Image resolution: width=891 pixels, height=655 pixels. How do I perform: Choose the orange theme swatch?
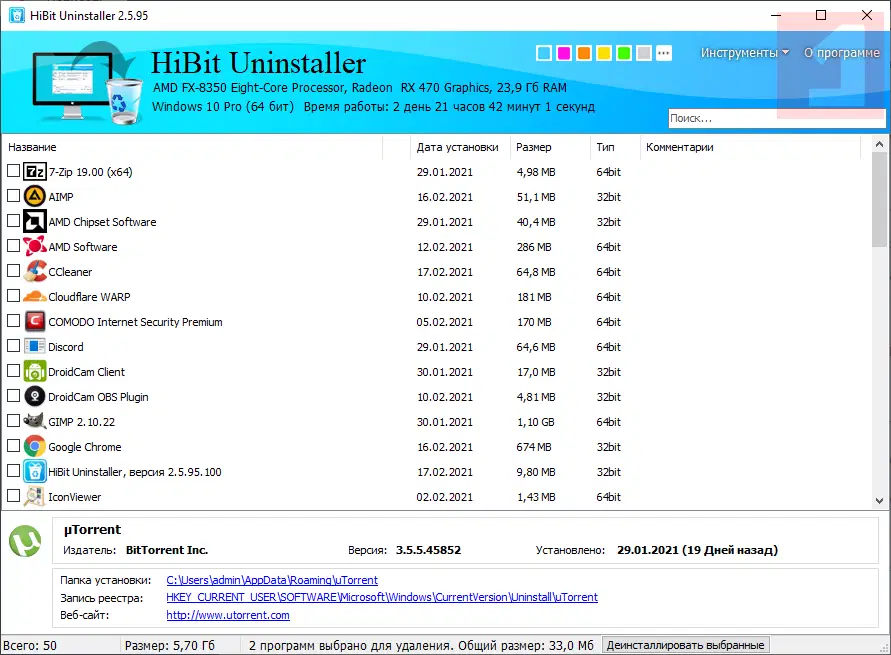click(x=584, y=53)
